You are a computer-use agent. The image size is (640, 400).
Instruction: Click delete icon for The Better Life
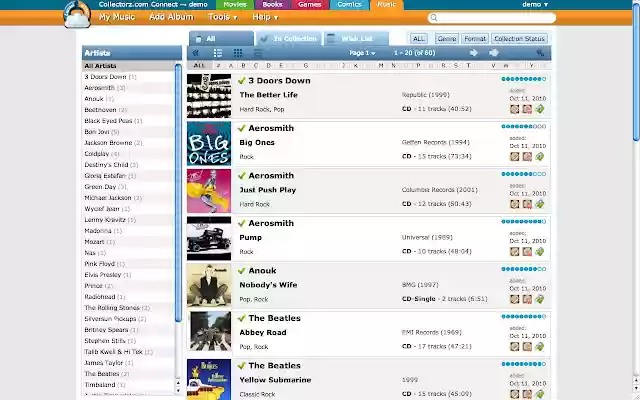point(527,109)
